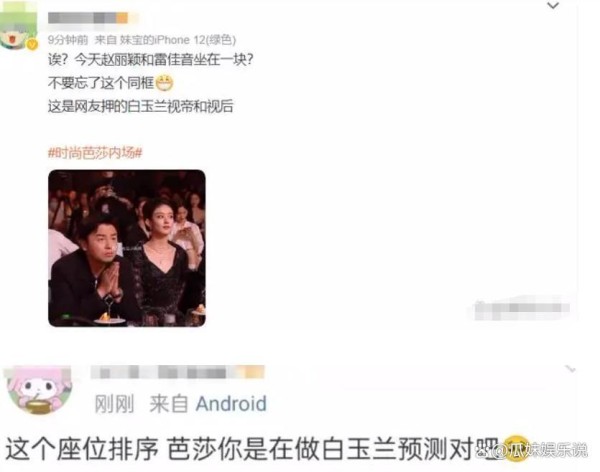Open the #时尚芭莎内场# hashtag topic

(95, 153)
